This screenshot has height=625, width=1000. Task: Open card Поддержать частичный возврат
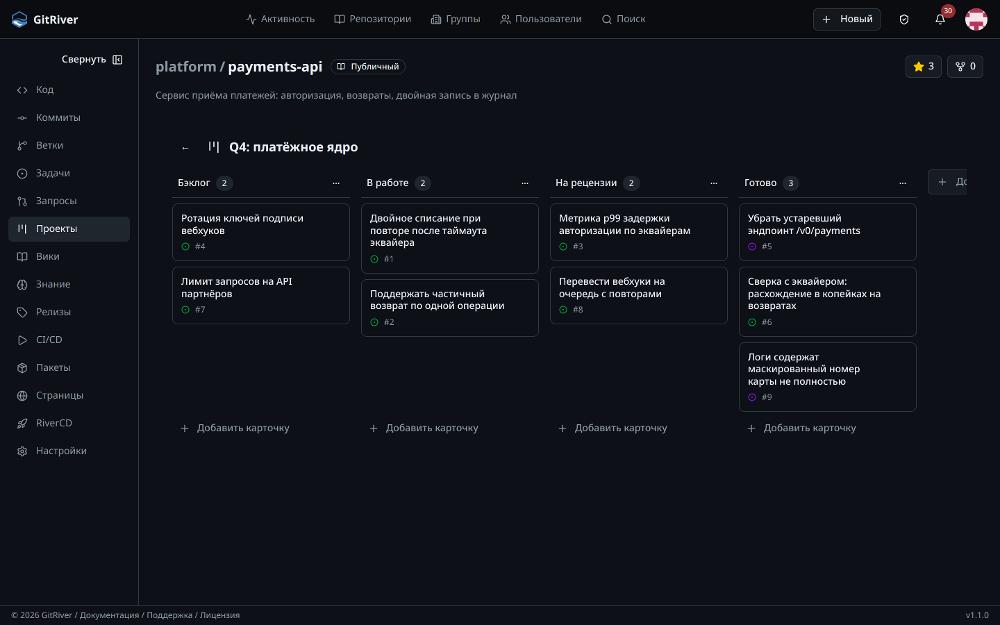click(x=450, y=308)
